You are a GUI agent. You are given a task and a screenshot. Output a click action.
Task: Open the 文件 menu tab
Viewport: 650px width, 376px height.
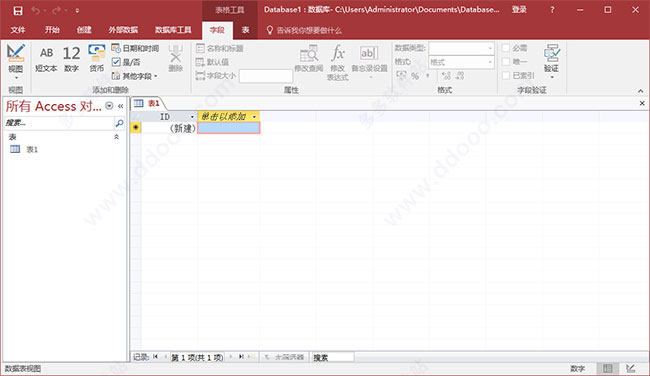tap(18, 30)
